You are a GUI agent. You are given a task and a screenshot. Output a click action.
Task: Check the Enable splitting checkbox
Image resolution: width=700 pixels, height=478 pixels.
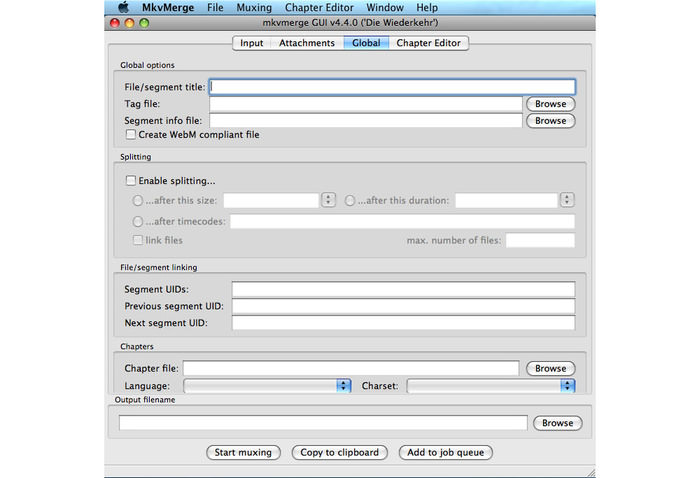click(131, 180)
